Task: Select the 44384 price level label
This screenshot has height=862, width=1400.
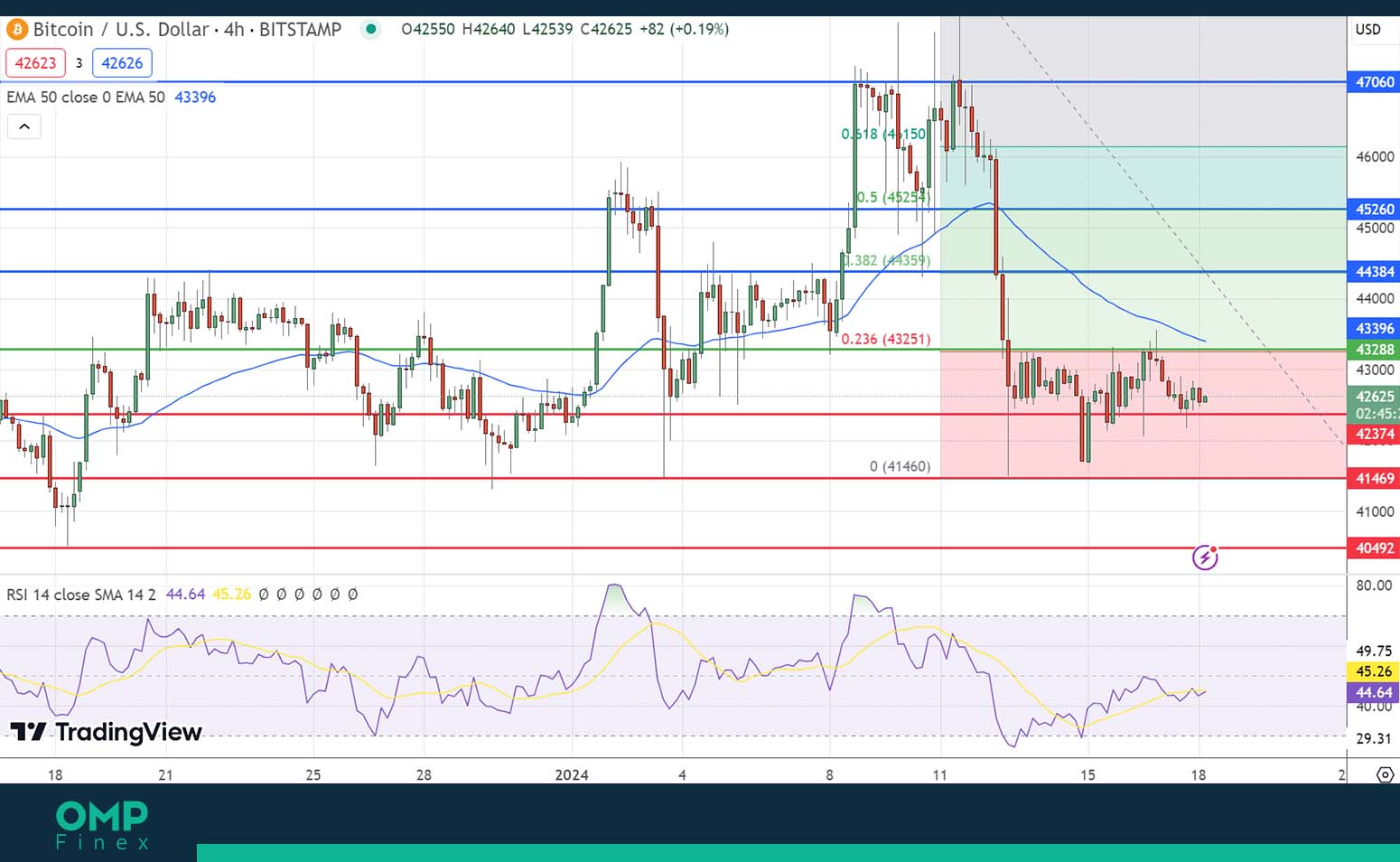Action: point(1373,271)
